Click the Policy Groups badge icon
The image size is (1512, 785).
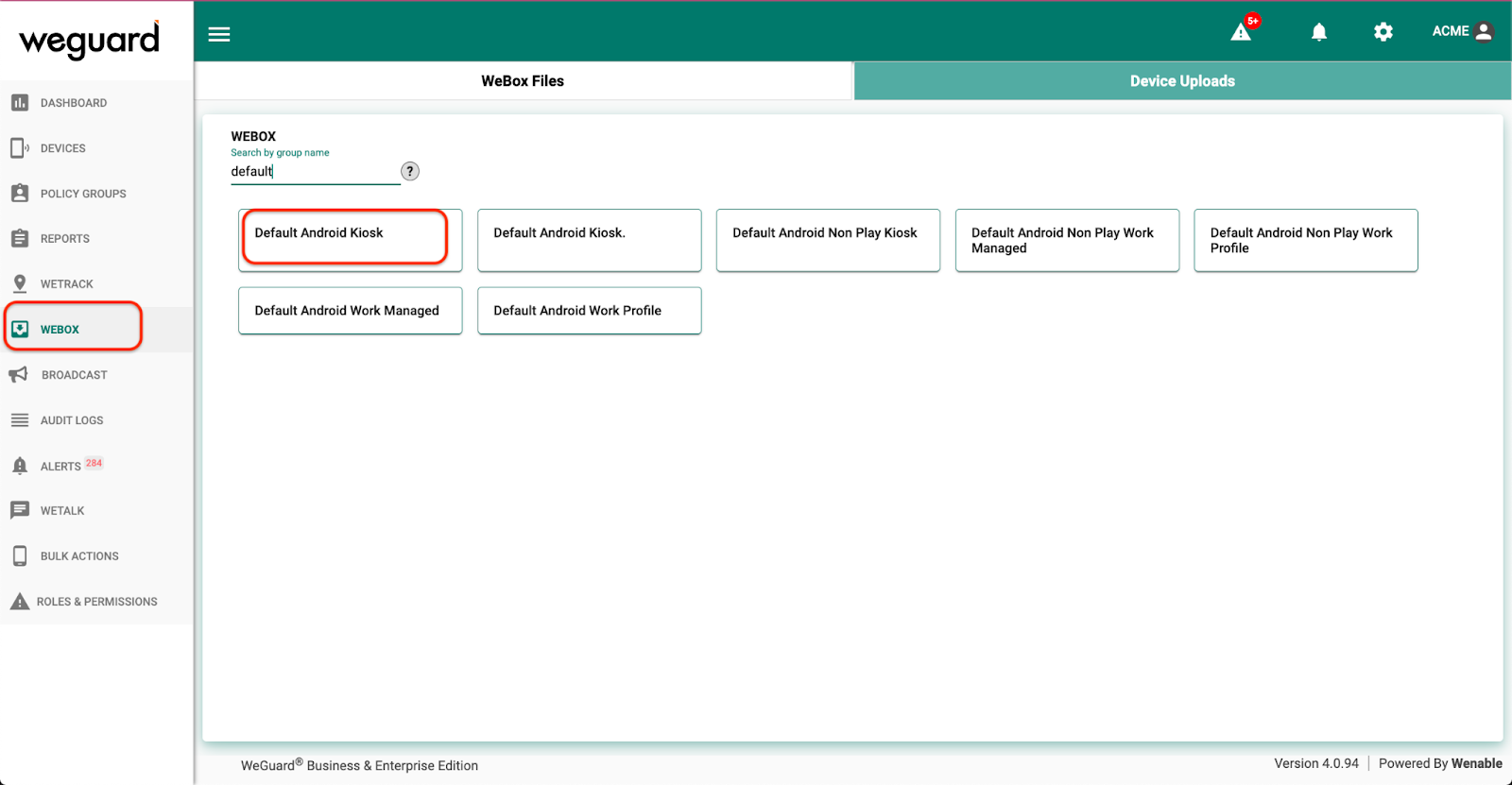click(20, 193)
